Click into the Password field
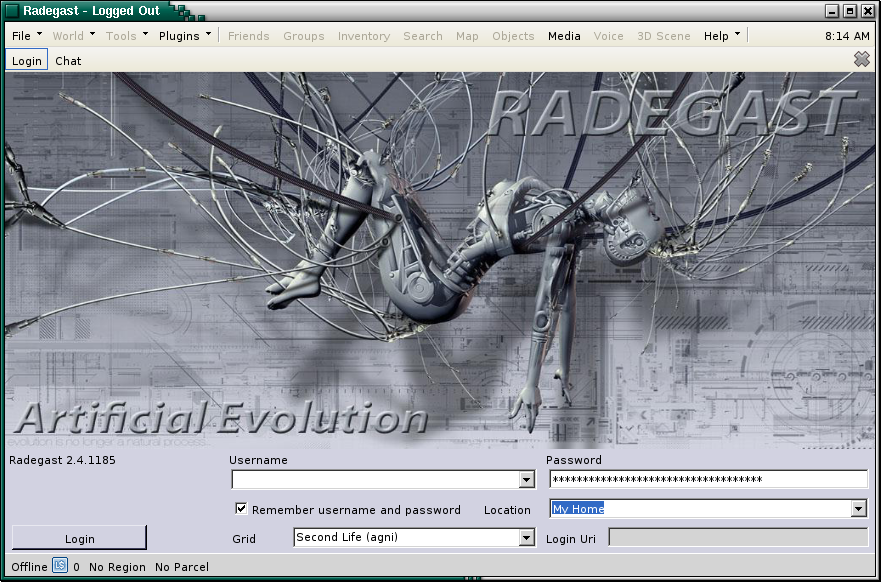This screenshot has width=881, height=582. (x=708, y=479)
